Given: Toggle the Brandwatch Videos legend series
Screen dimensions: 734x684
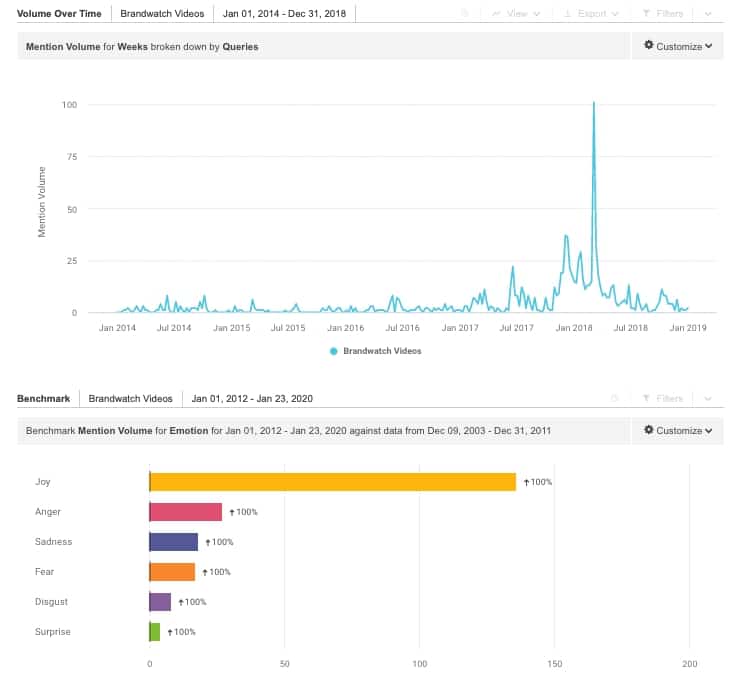Looking at the screenshot, I should tap(375, 351).
